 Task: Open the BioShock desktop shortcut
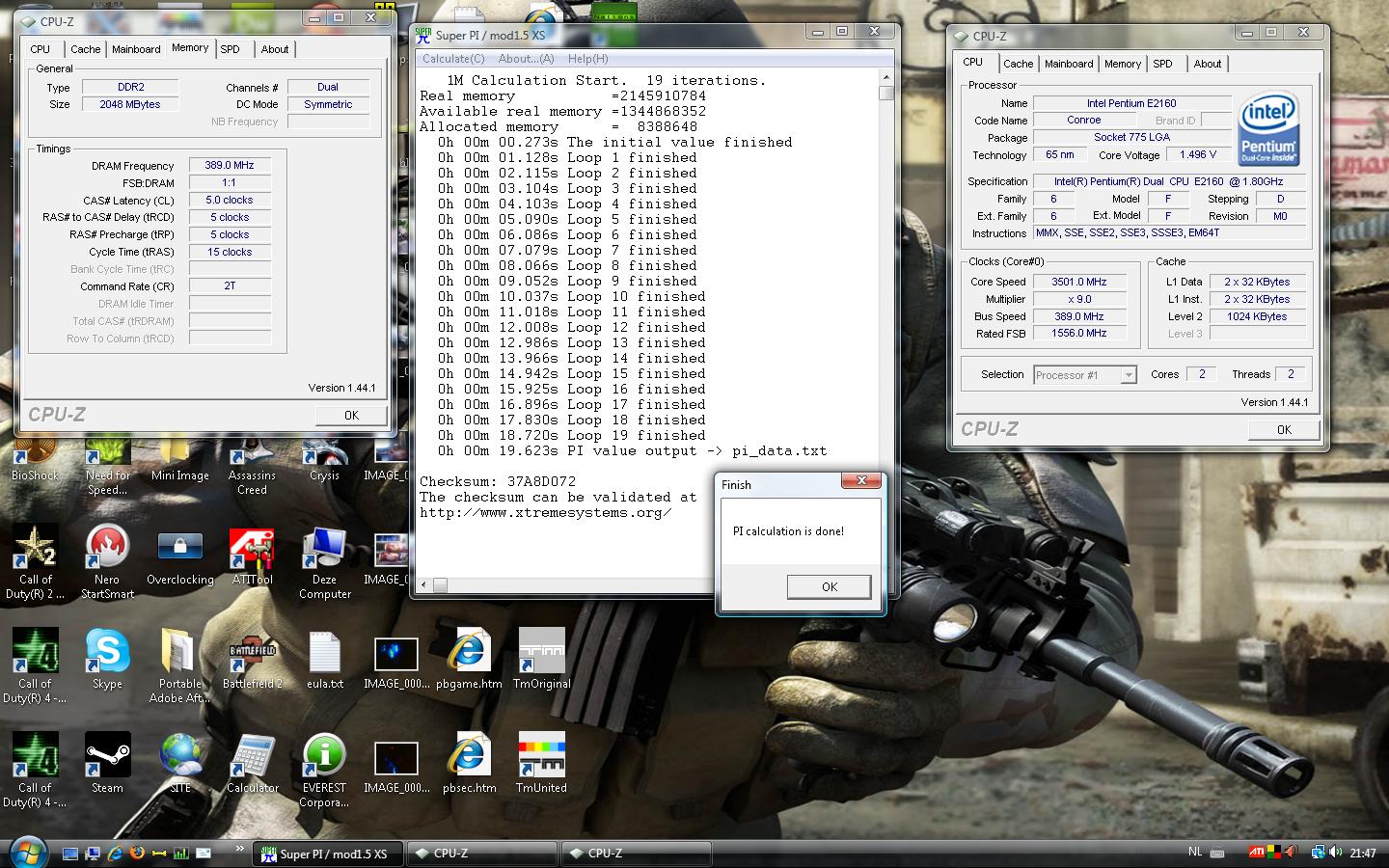pyautogui.click(x=35, y=456)
